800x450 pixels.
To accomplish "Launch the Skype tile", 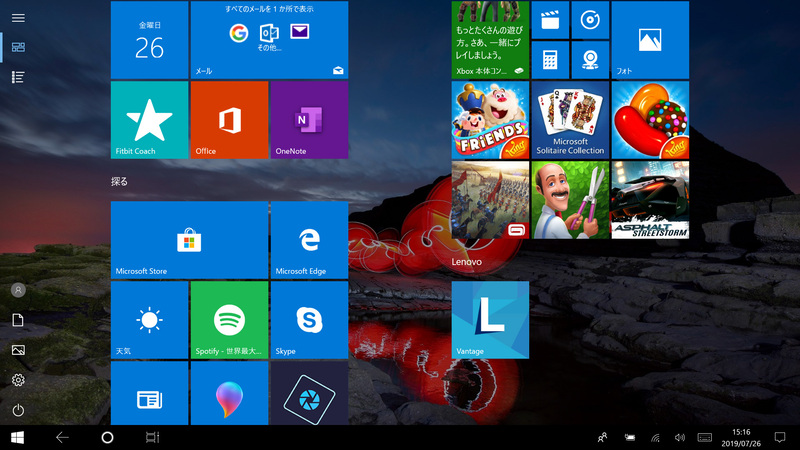I will (x=310, y=320).
